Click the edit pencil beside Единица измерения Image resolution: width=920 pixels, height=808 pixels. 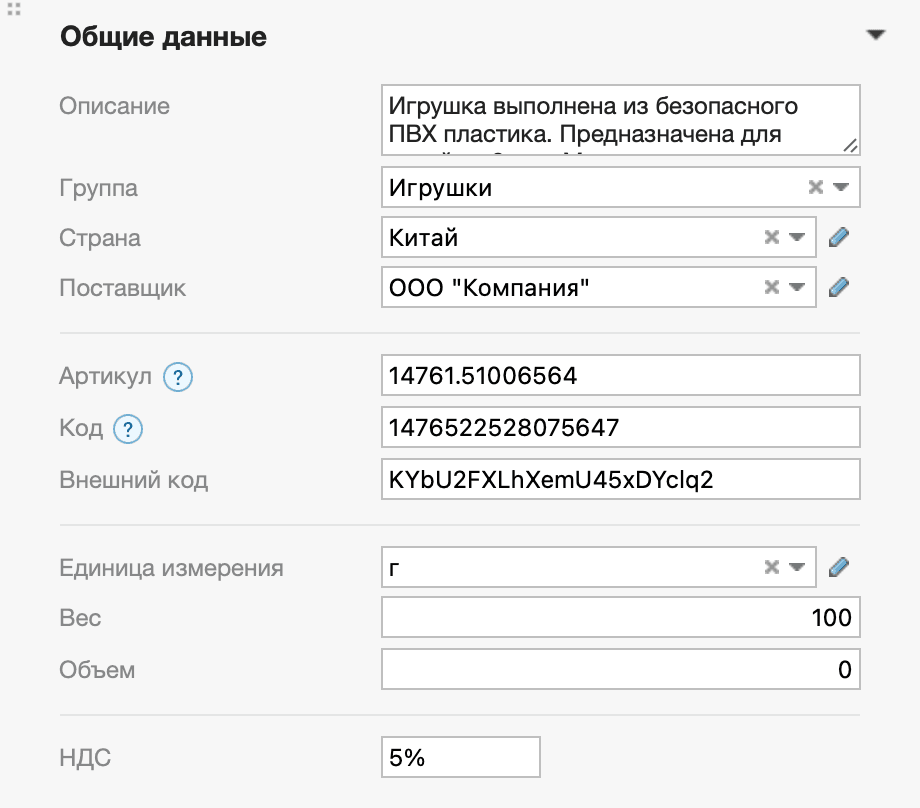(x=839, y=567)
